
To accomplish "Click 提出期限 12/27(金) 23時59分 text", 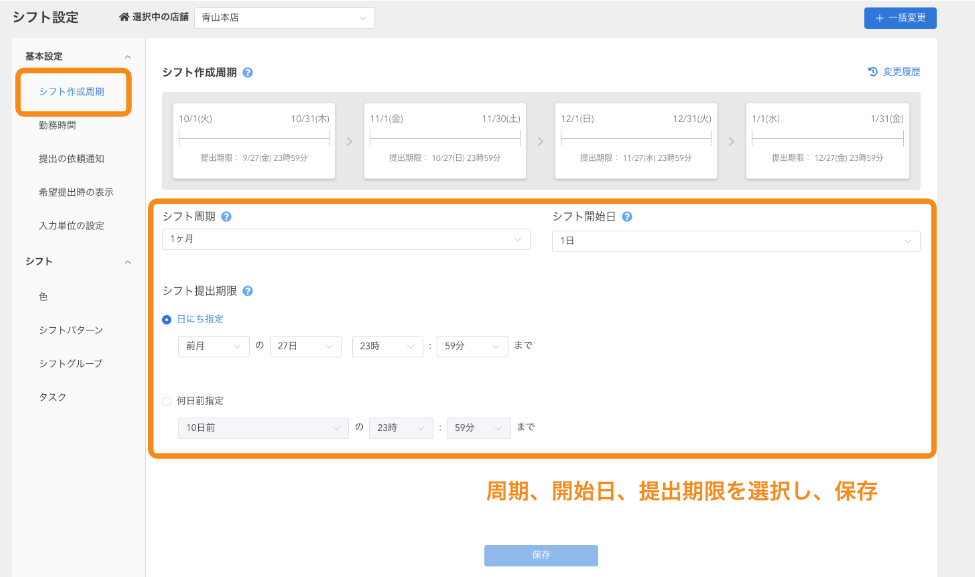I will pyautogui.click(x=827, y=159).
